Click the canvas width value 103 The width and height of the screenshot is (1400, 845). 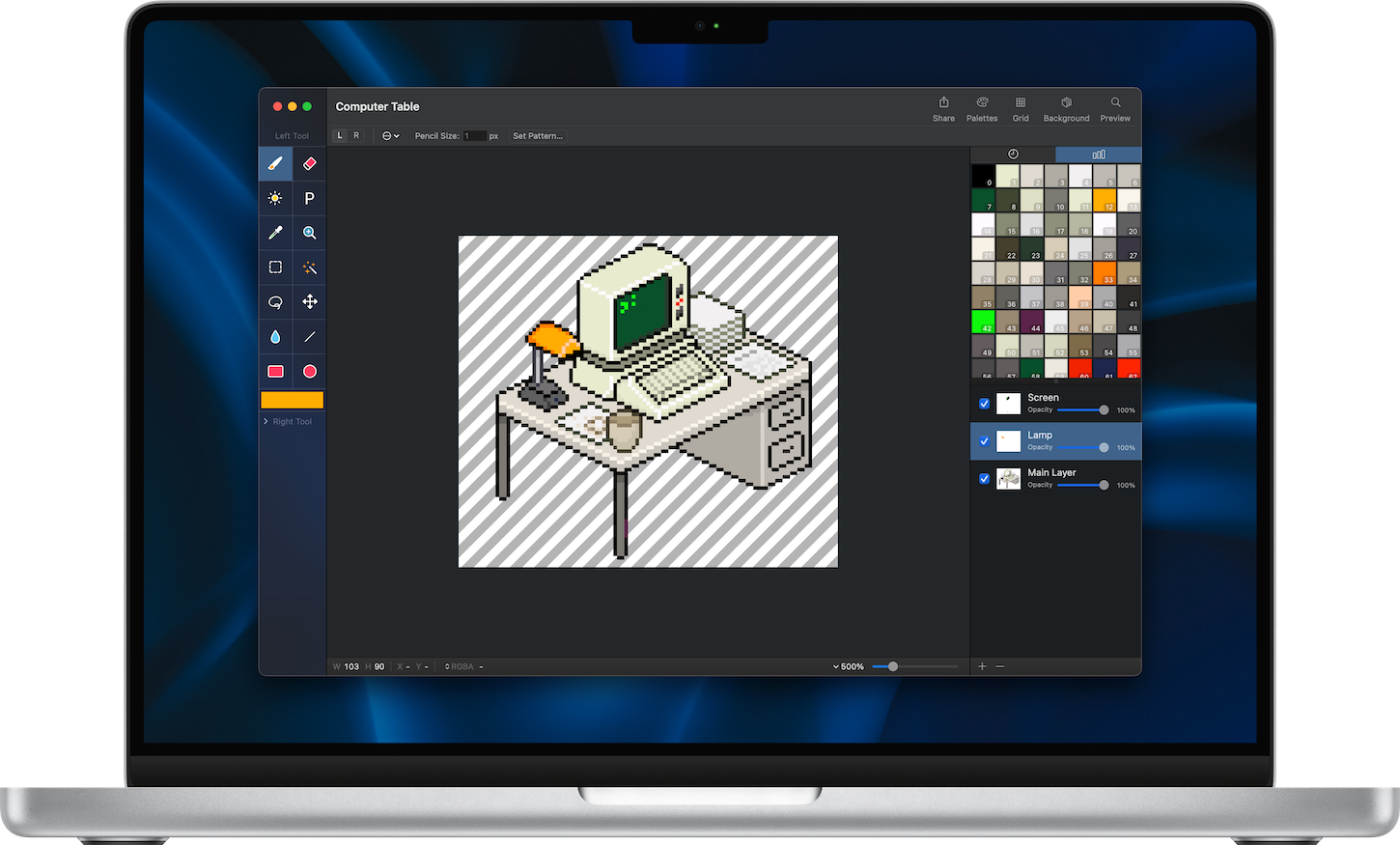click(351, 666)
